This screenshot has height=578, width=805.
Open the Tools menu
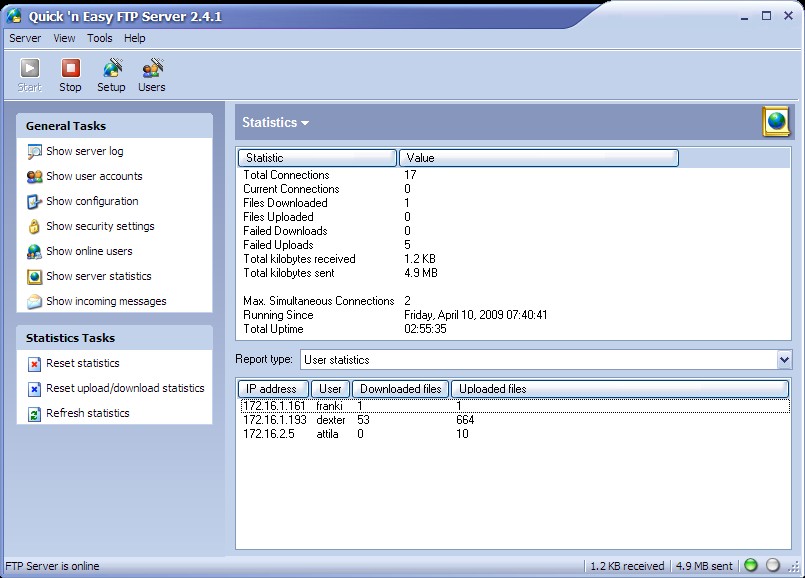(x=100, y=38)
